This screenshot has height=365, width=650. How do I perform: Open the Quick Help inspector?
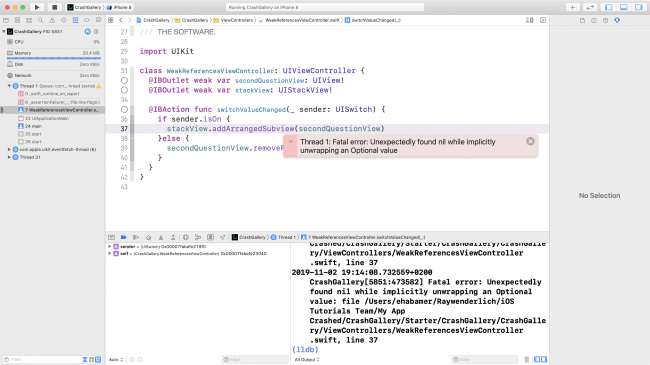click(x=606, y=20)
